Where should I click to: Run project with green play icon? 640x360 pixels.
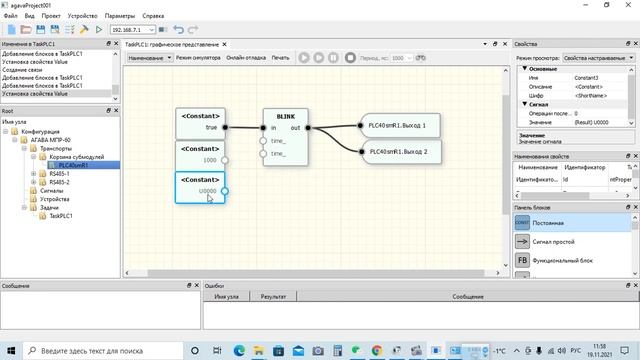(x=98, y=29)
